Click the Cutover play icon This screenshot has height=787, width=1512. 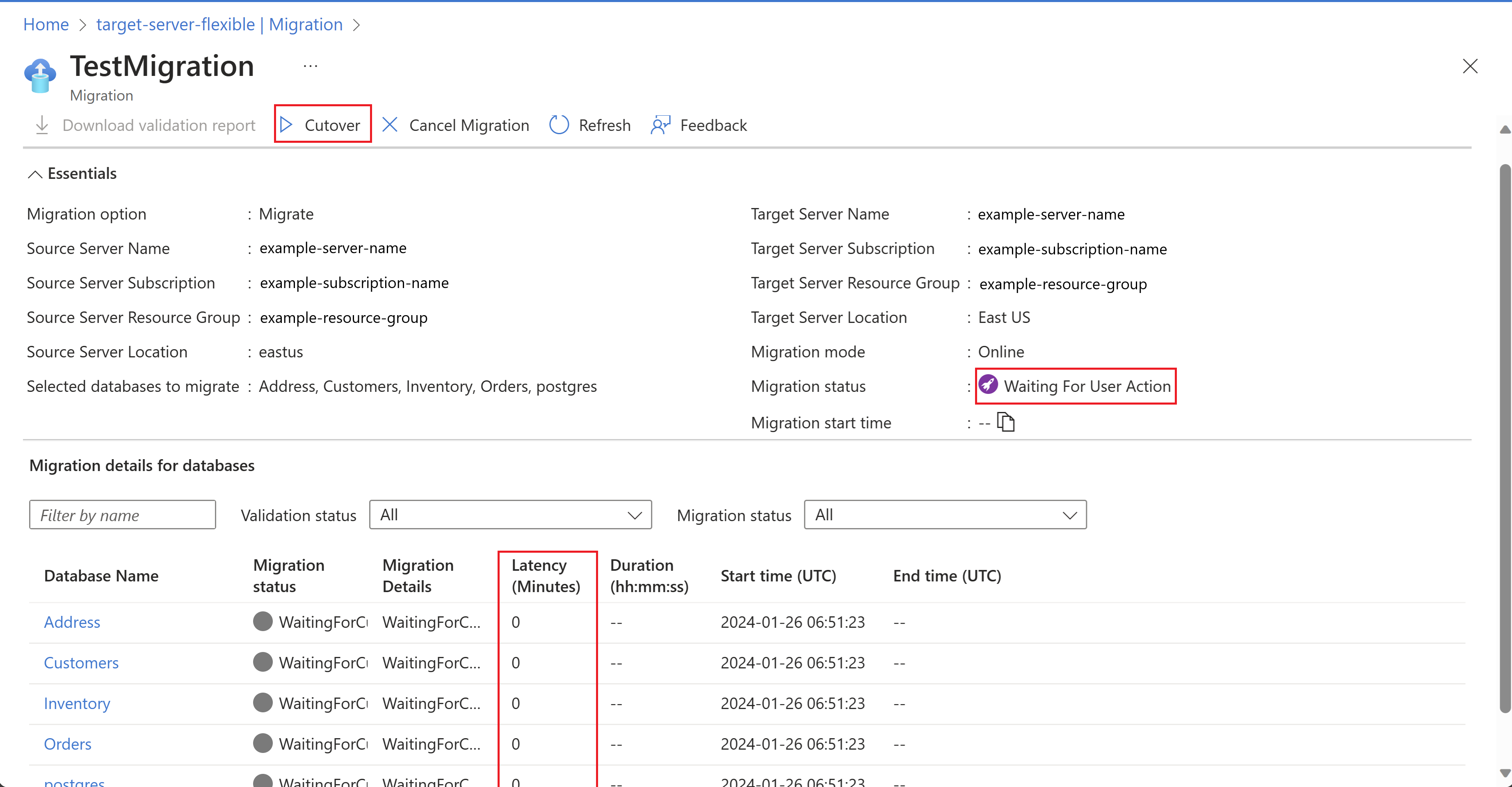tap(286, 124)
